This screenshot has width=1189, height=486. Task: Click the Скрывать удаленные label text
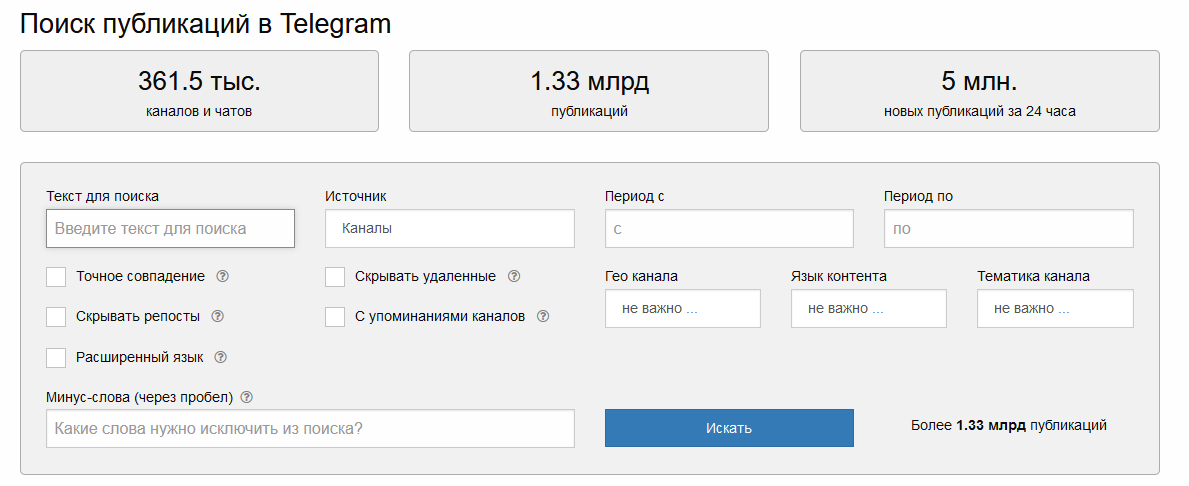tap(425, 277)
